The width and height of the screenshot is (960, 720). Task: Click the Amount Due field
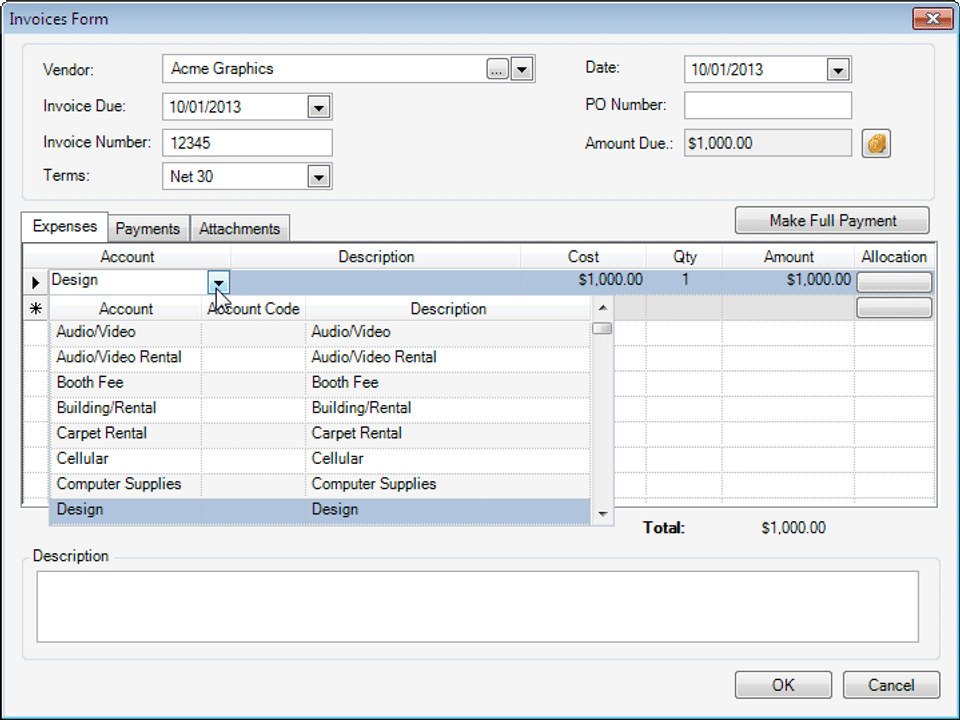tap(768, 143)
